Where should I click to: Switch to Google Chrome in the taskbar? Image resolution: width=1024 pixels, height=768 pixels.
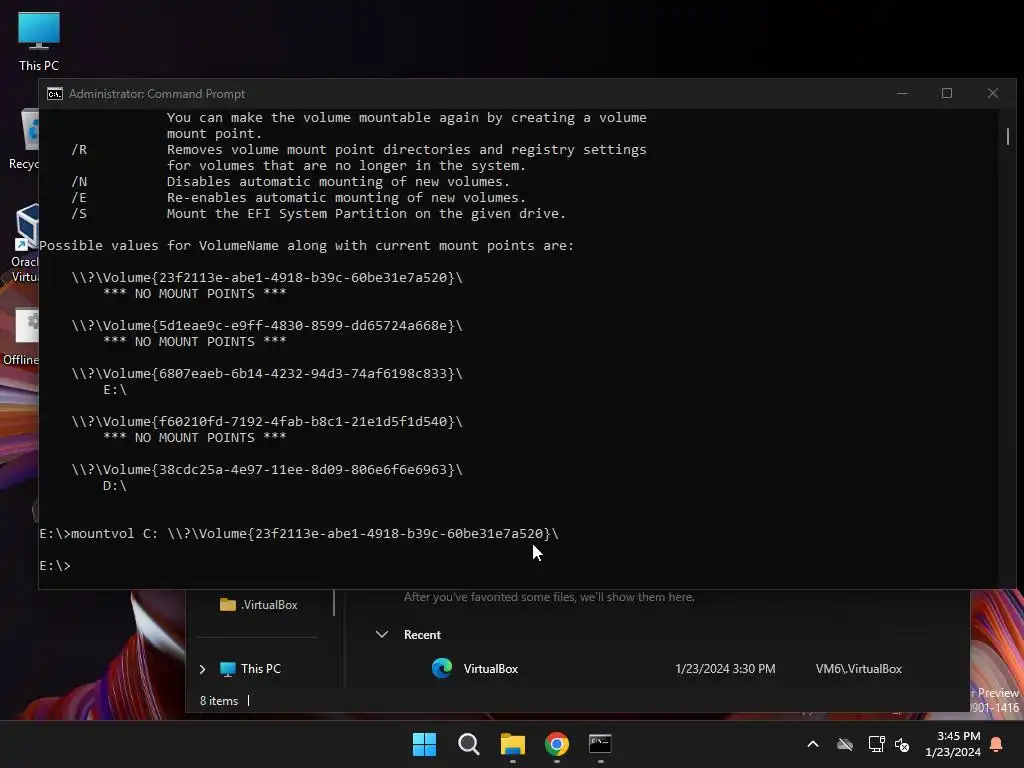tap(556, 744)
